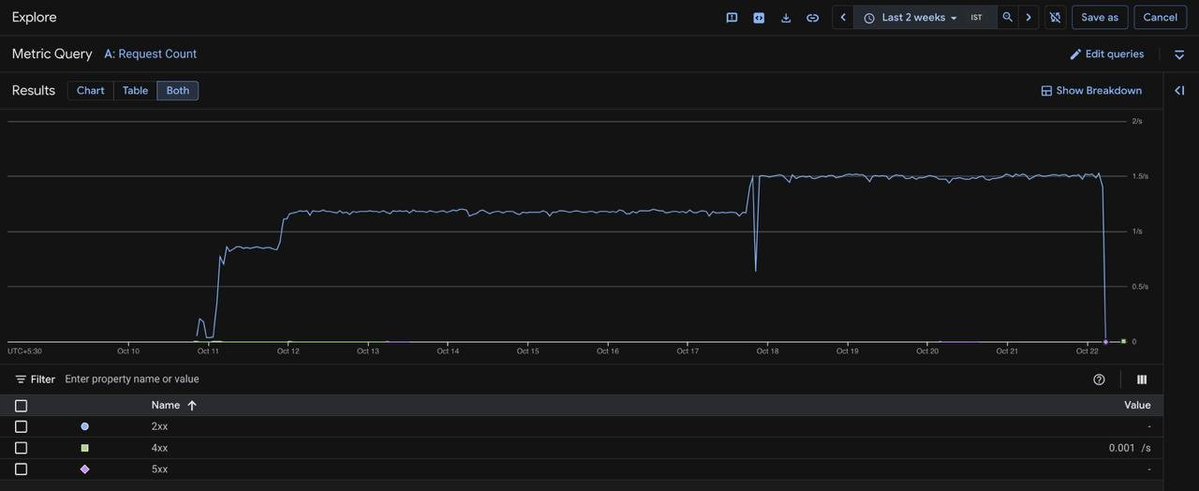
Task: Check the 2xx row checkbox
Action: click(21, 427)
